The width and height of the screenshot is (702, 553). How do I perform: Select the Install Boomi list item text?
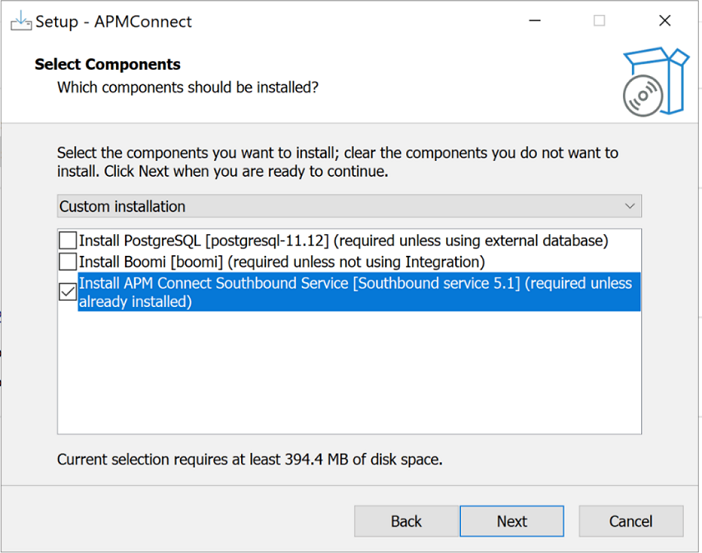[282, 261]
